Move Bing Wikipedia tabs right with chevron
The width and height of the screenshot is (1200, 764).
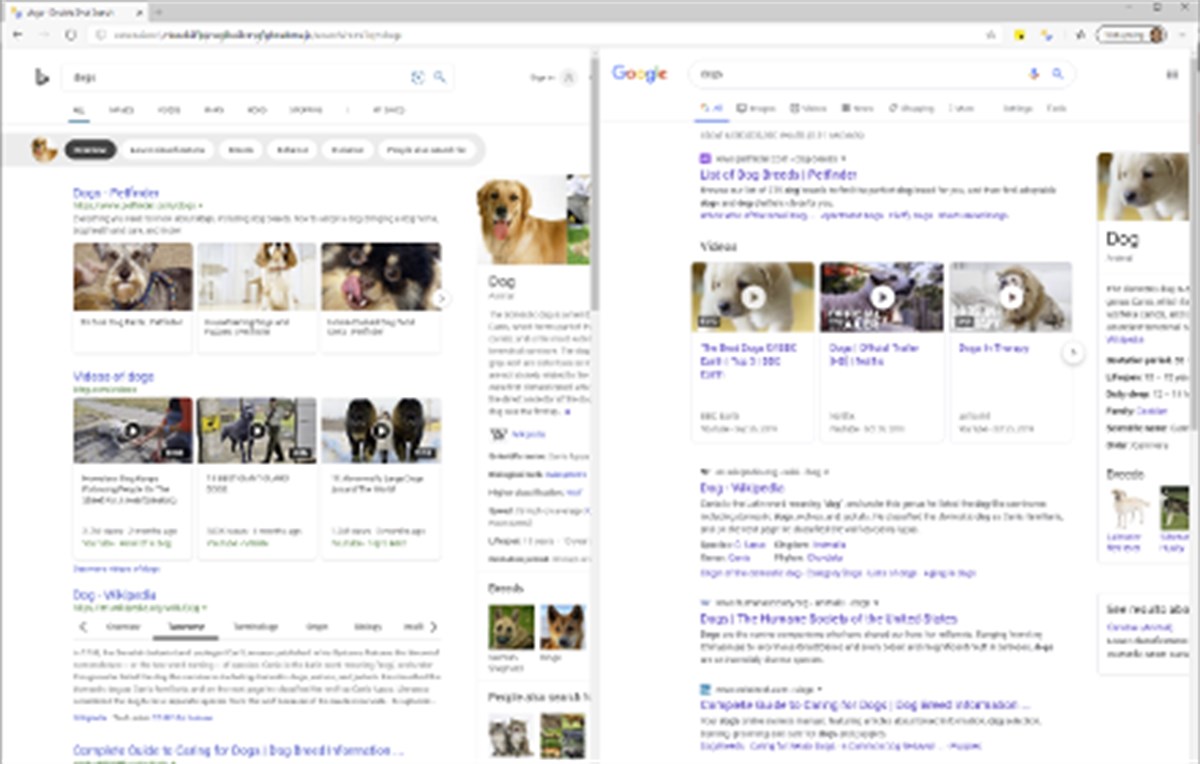point(433,627)
